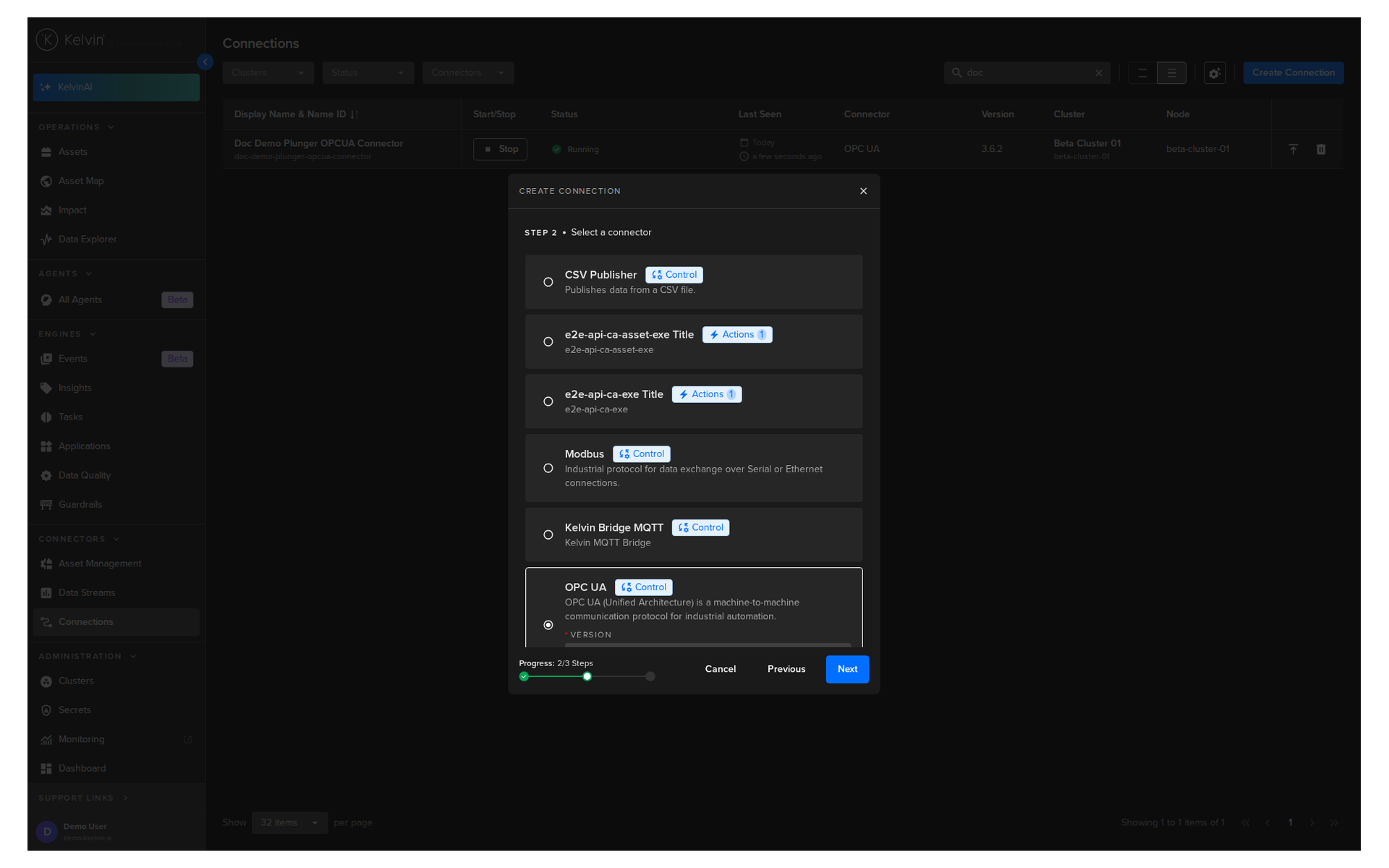The height and width of the screenshot is (868, 1389).
Task: Go to next page with chevron
Action: click(1312, 822)
